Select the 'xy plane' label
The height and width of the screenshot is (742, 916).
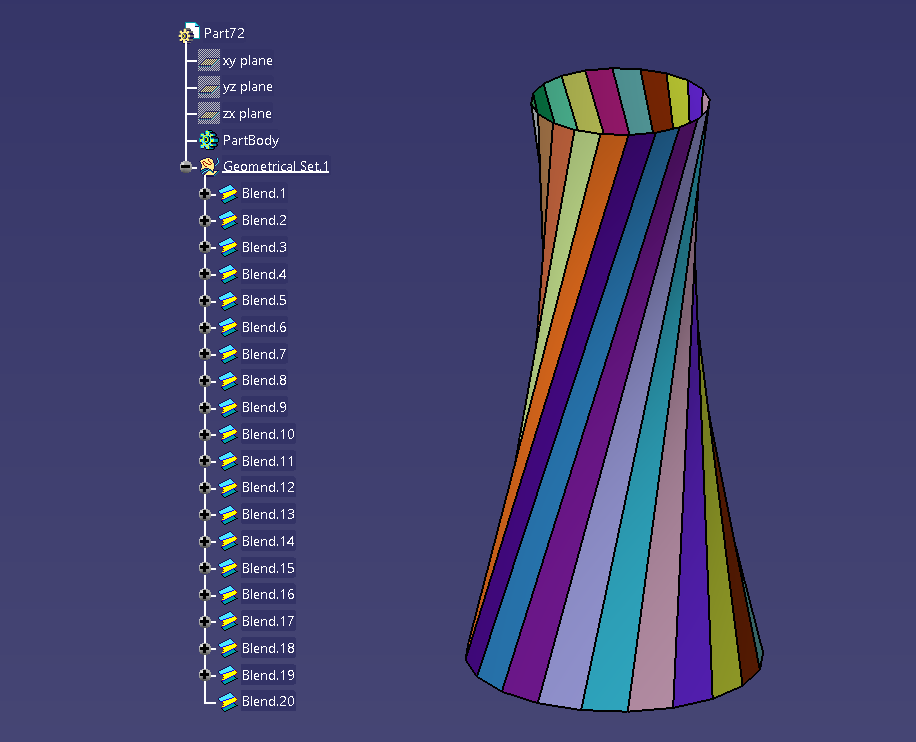[x=248, y=61]
